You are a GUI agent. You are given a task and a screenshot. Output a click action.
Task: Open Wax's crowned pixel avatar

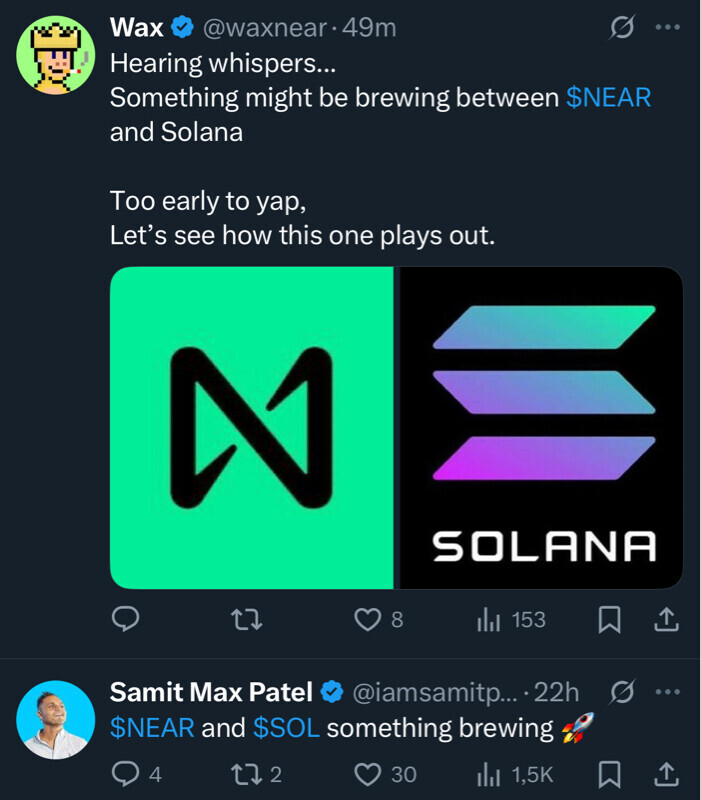pos(56,57)
